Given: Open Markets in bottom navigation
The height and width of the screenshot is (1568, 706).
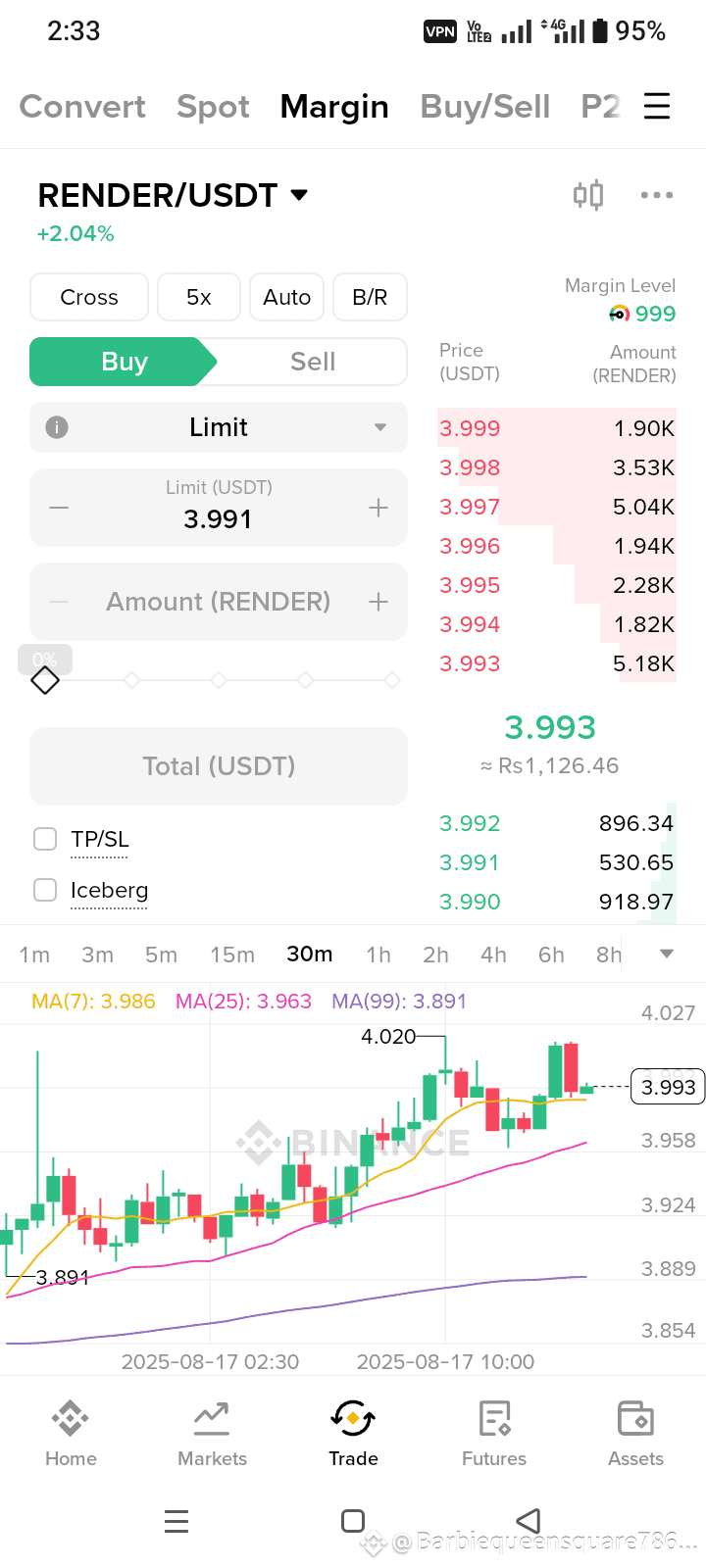Looking at the screenshot, I should click(x=212, y=1433).
